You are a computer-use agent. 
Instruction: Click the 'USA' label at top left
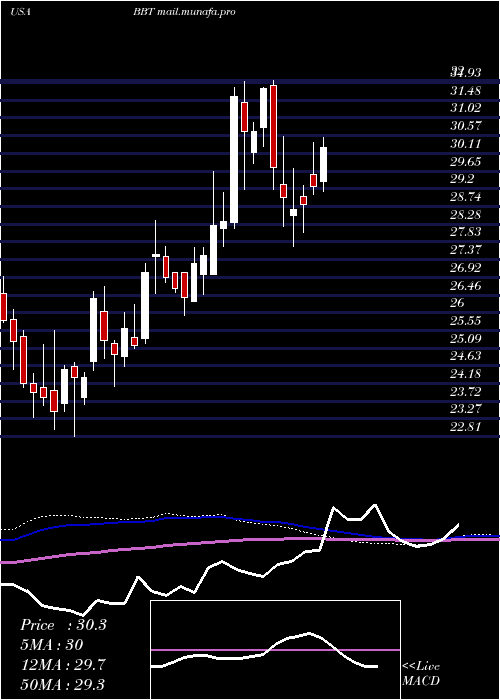point(20,12)
